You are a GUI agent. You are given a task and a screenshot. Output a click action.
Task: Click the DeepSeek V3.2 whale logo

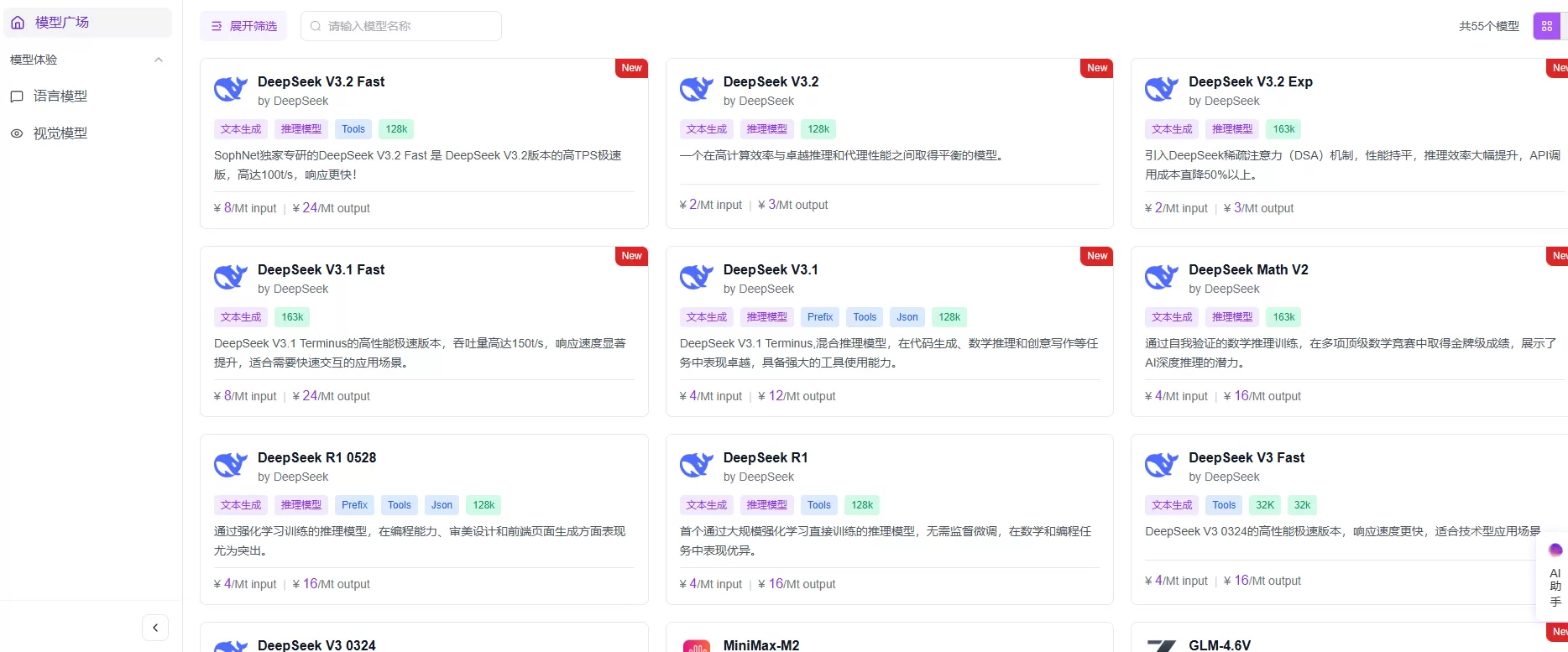tap(697, 89)
